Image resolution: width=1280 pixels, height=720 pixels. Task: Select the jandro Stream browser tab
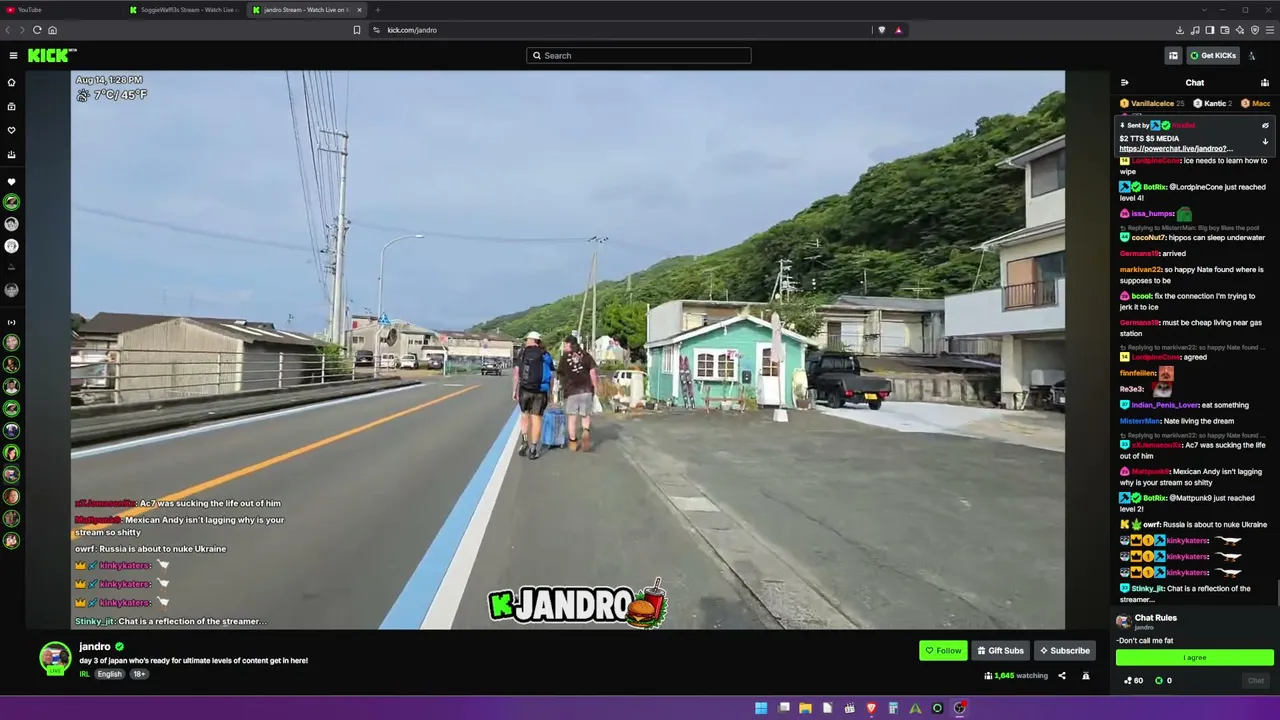pyautogui.click(x=308, y=10)
